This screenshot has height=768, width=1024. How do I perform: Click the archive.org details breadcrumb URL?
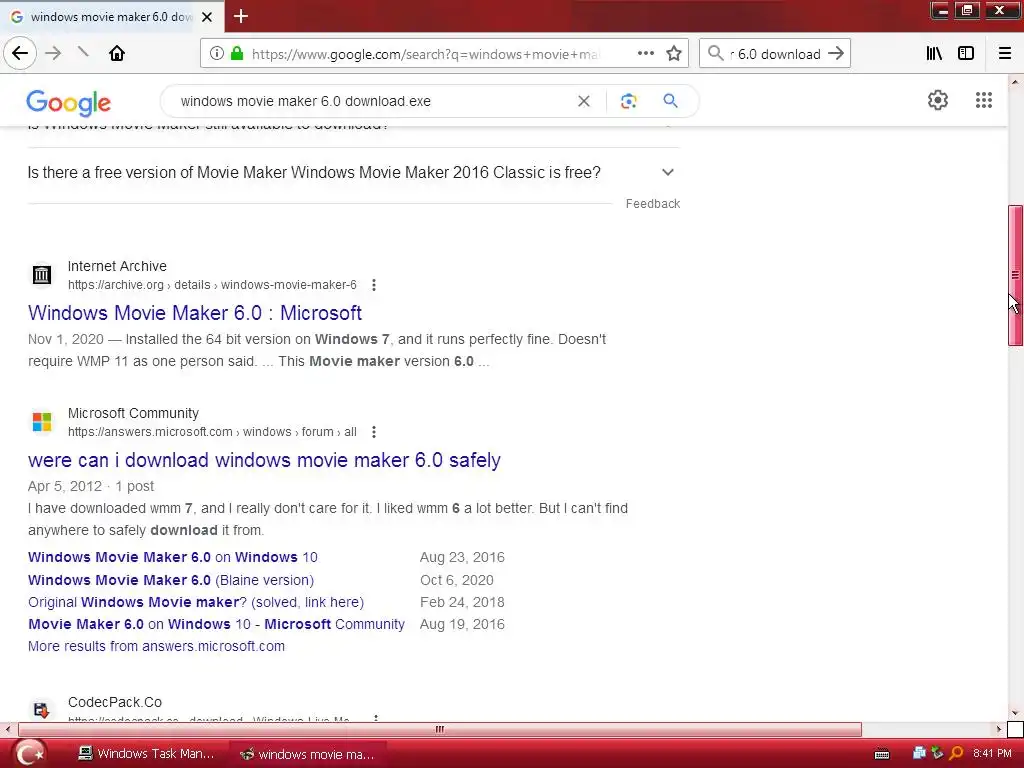coord(212,285)
